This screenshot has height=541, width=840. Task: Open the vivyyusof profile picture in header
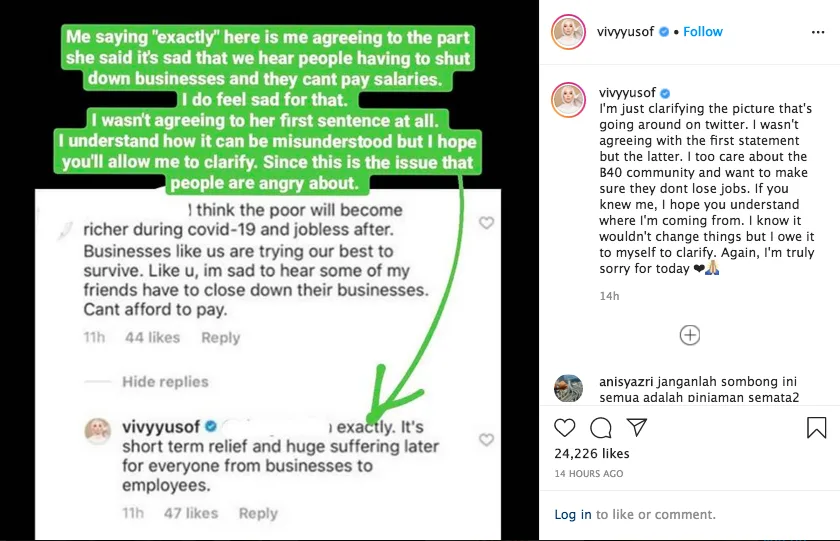(568, 32)
